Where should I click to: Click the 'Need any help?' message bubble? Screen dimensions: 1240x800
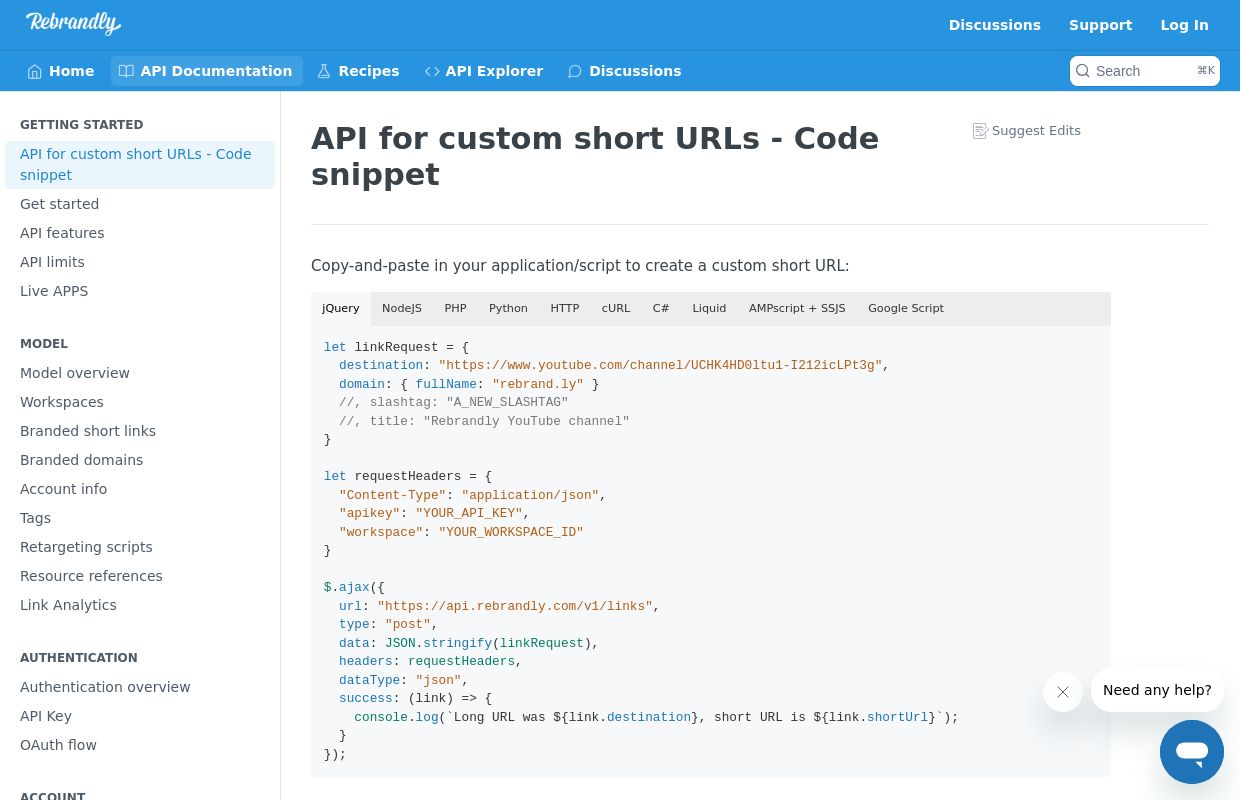(x=1157, y=690)
